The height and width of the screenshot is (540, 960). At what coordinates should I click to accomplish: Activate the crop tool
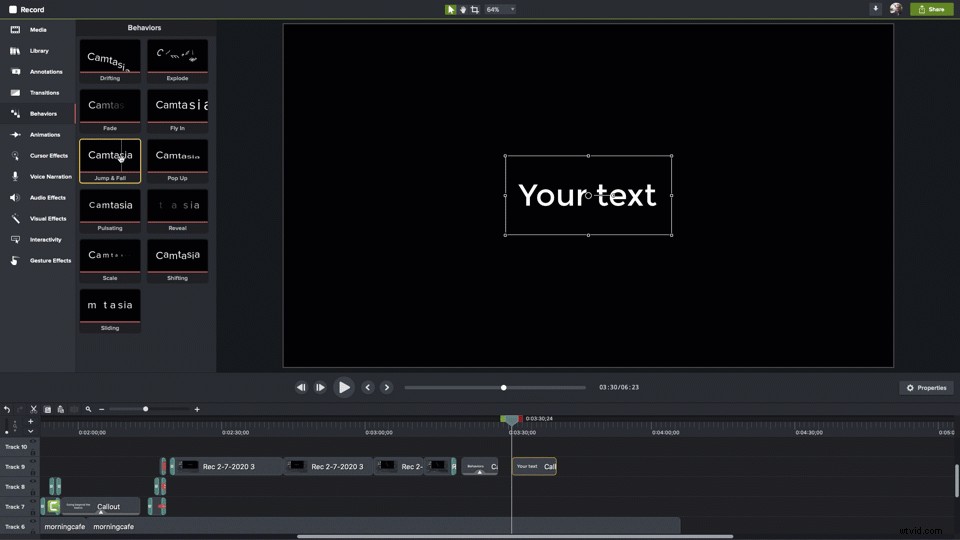(474, 9)
